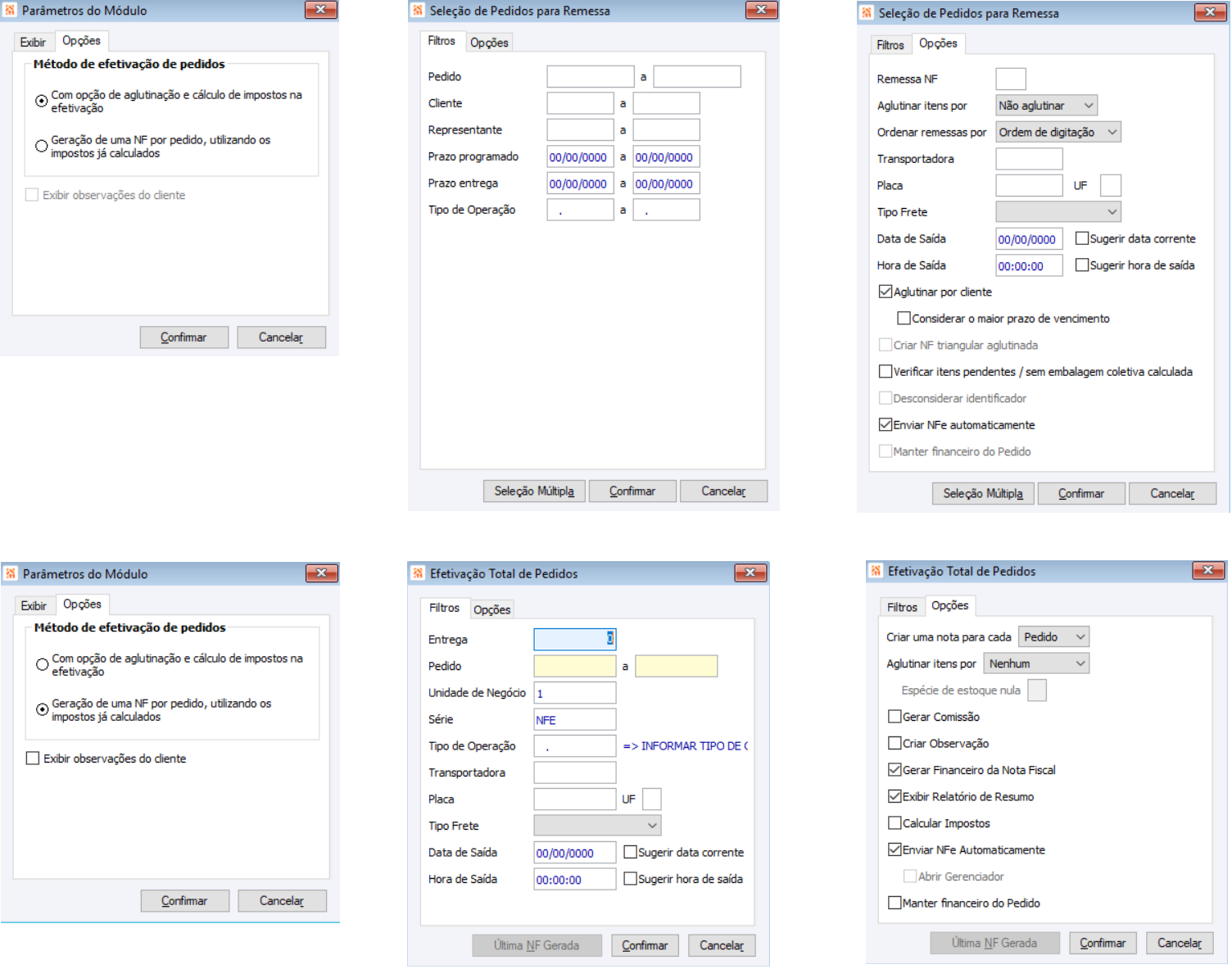Click Transportadora field in Seleção de Pedidos window
The image size is (1232, 969).
tap(1029, 159)
